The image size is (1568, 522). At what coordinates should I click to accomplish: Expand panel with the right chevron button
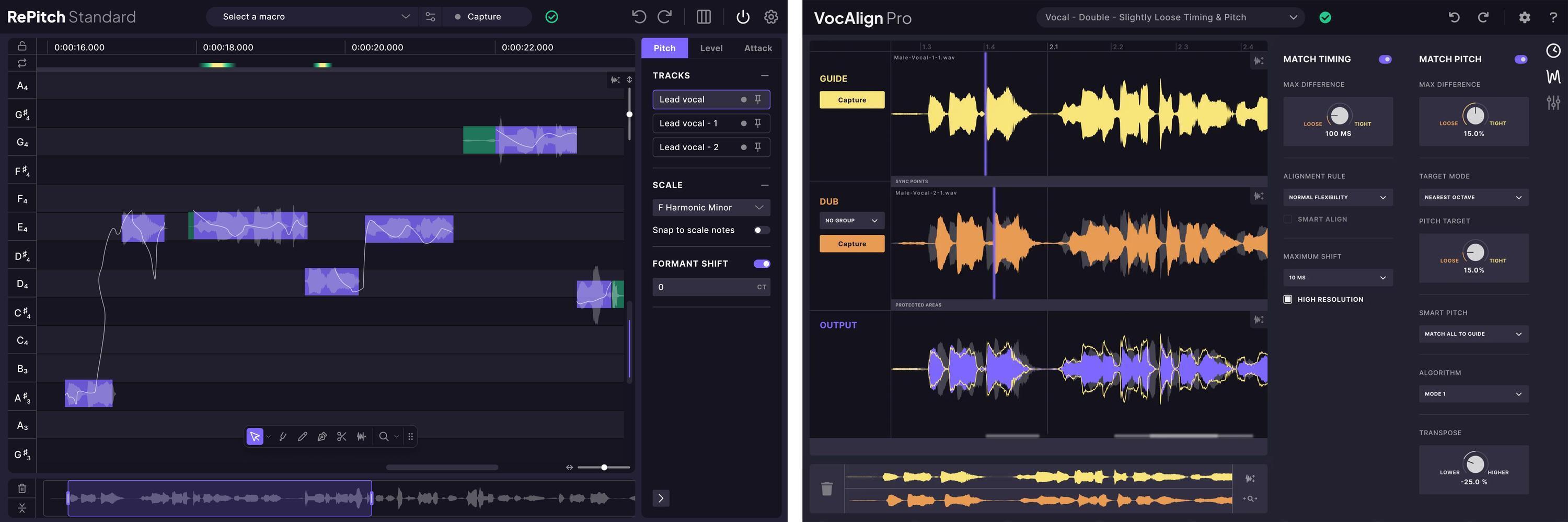click(x=661, y=498)
